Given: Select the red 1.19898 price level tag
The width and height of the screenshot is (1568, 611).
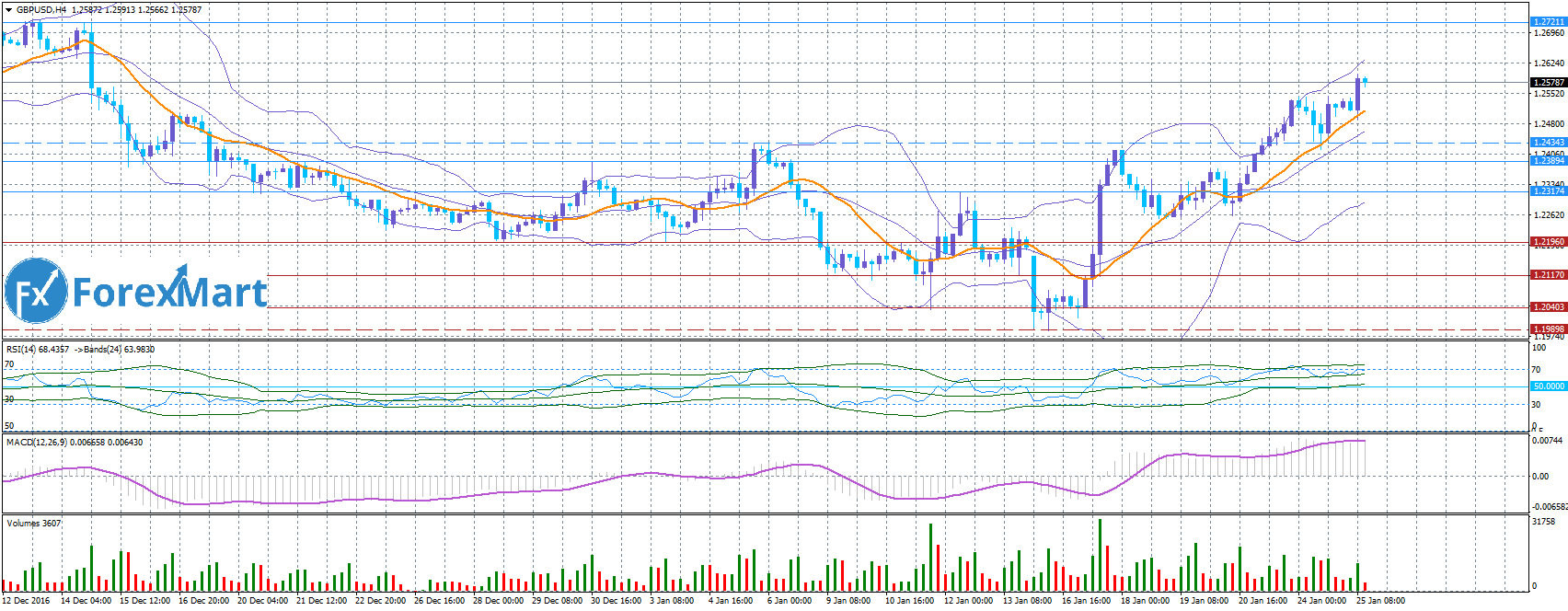Looking at the screenshot, I should pyautogui.click(x=1548, y=329).
